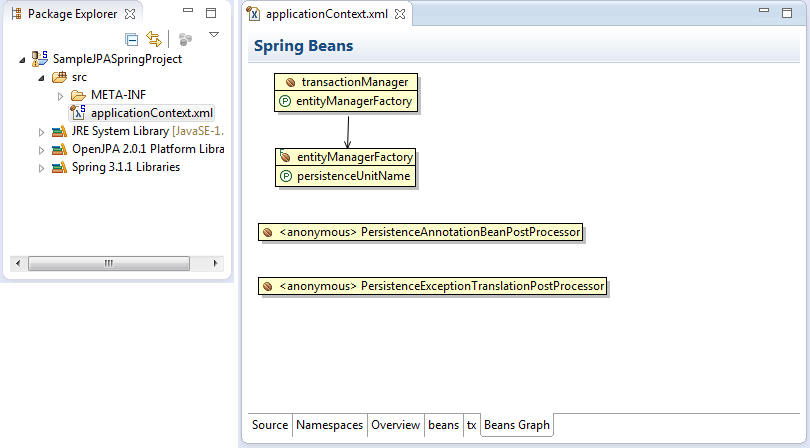Activate applicationContext.xml editor tab
This screenshot has height=448, width=810.
pyautogui.click(x=326, y=14)
